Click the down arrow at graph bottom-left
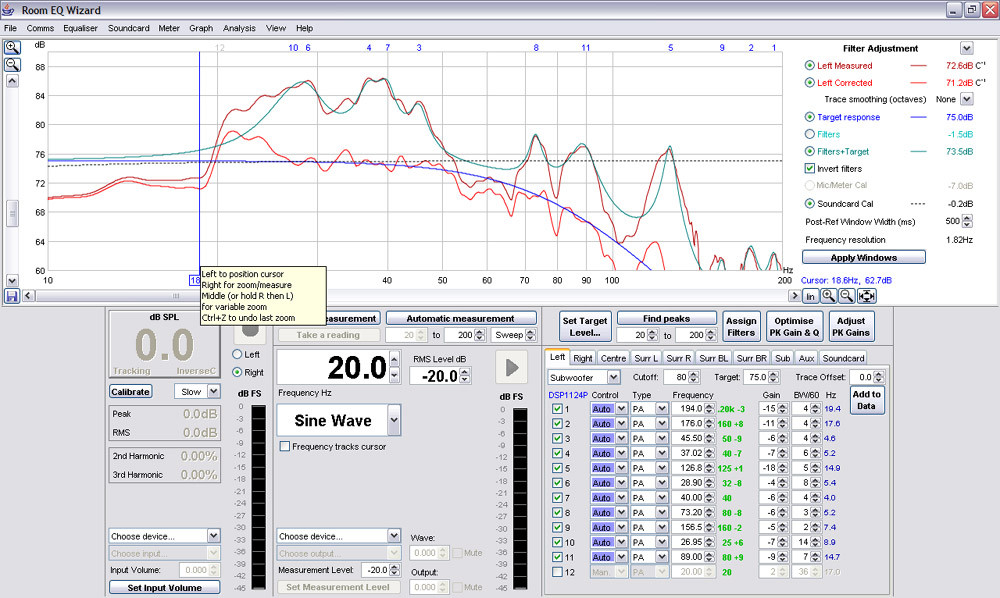This screenshot has height=598, width=1000. (12, 281)
